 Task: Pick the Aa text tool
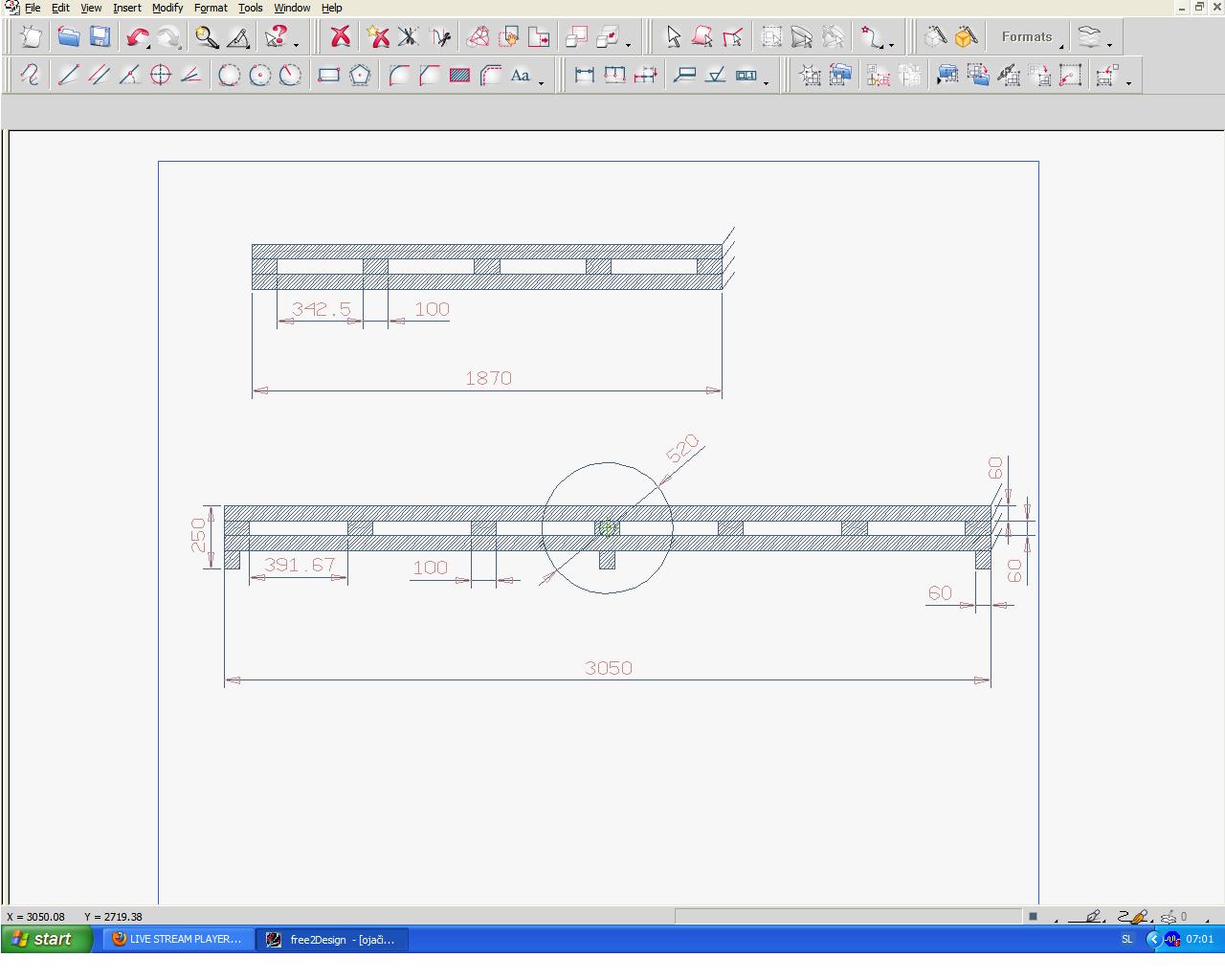(521, 75)
